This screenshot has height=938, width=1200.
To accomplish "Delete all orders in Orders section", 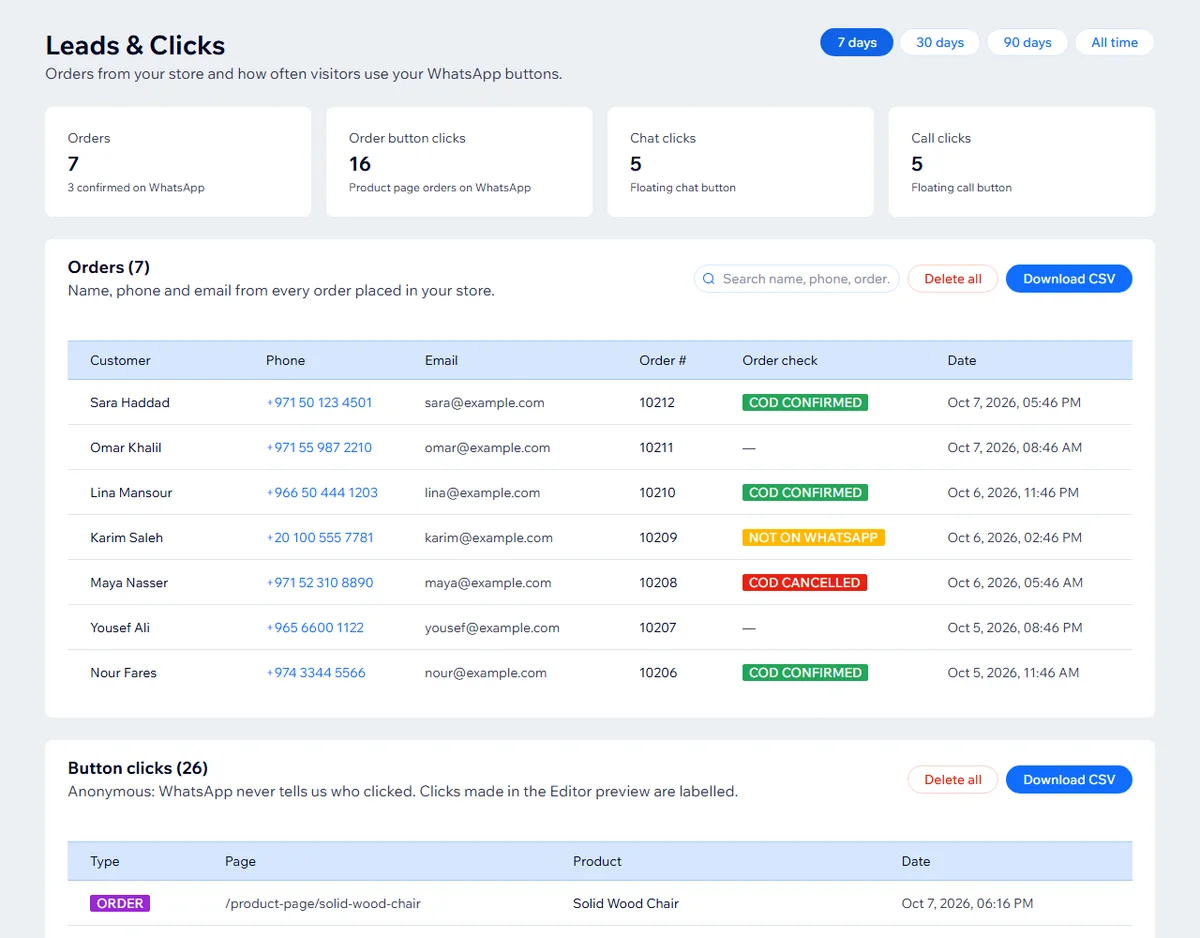I will click(x=952, y=279).
